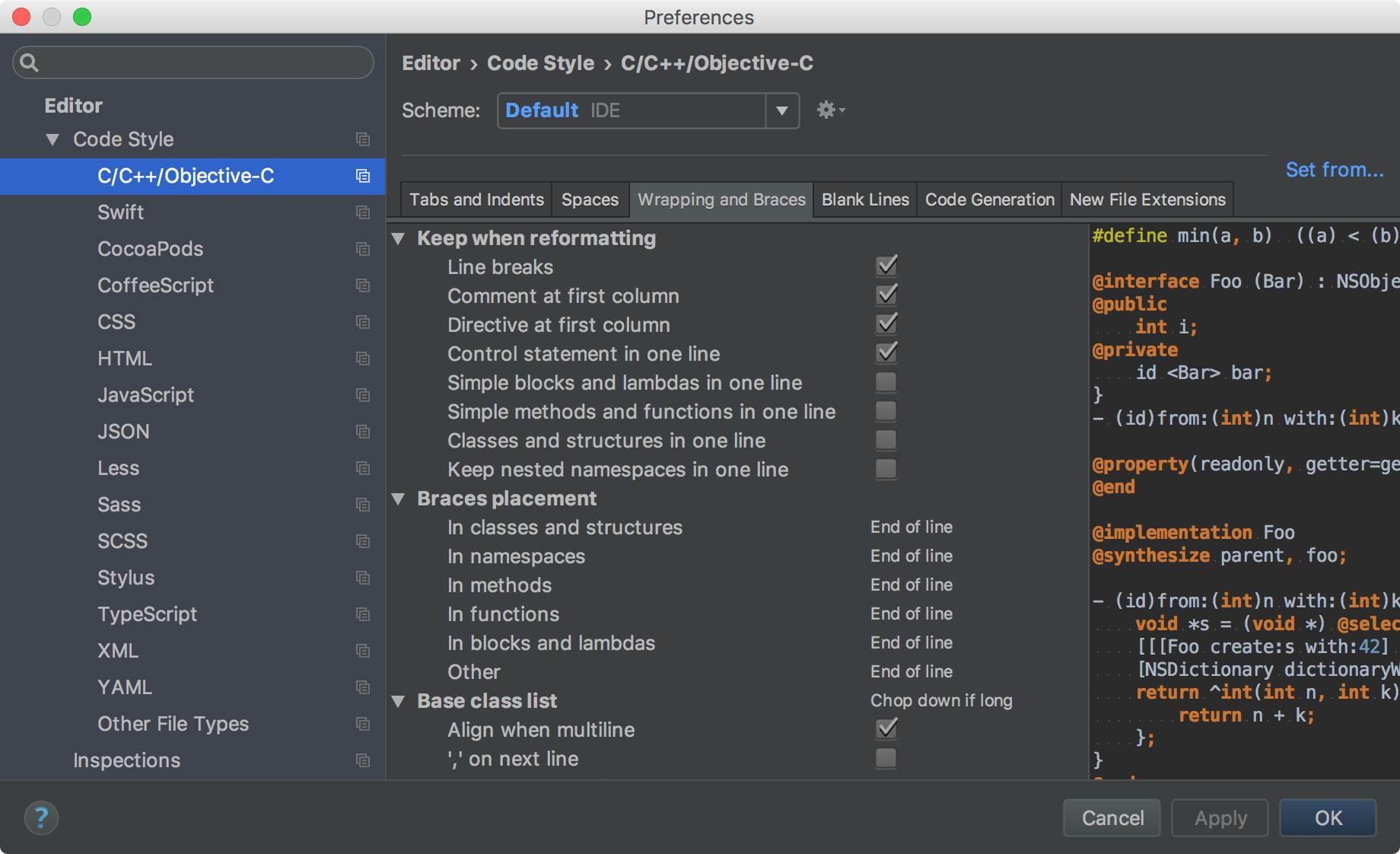Select TypeScript in the Code Style tree
This screenshot has width=1400, height=854.
click(147, 614)
